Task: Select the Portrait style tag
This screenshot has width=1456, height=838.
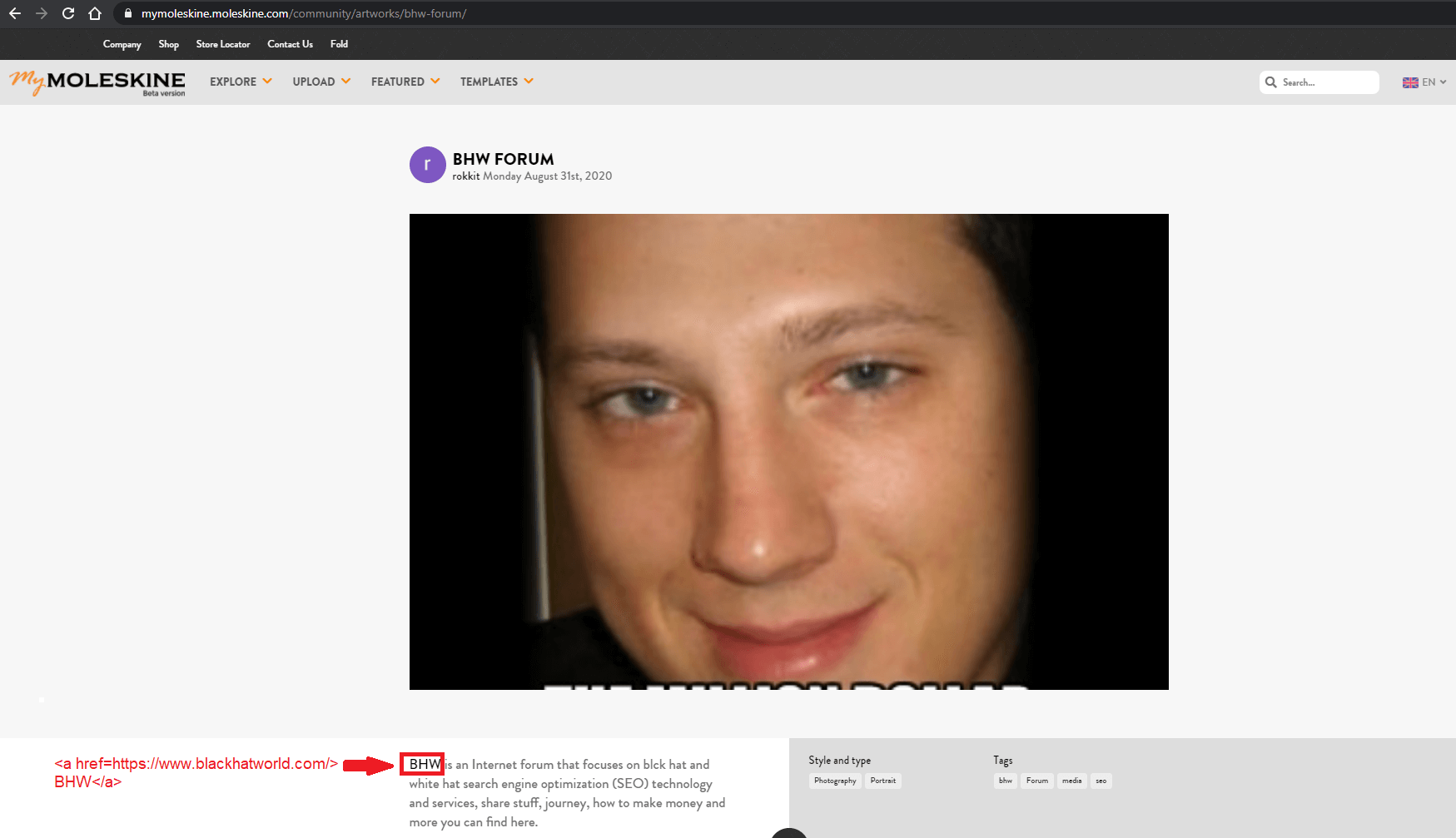Action: 883,781
